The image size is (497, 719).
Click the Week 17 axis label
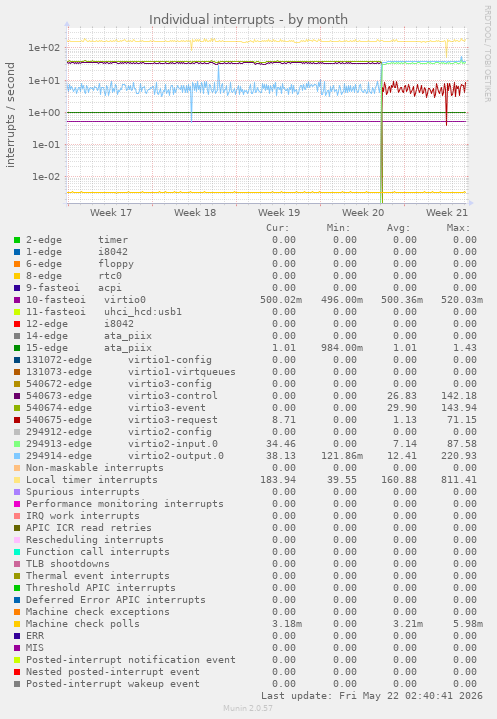pos(111,213)
